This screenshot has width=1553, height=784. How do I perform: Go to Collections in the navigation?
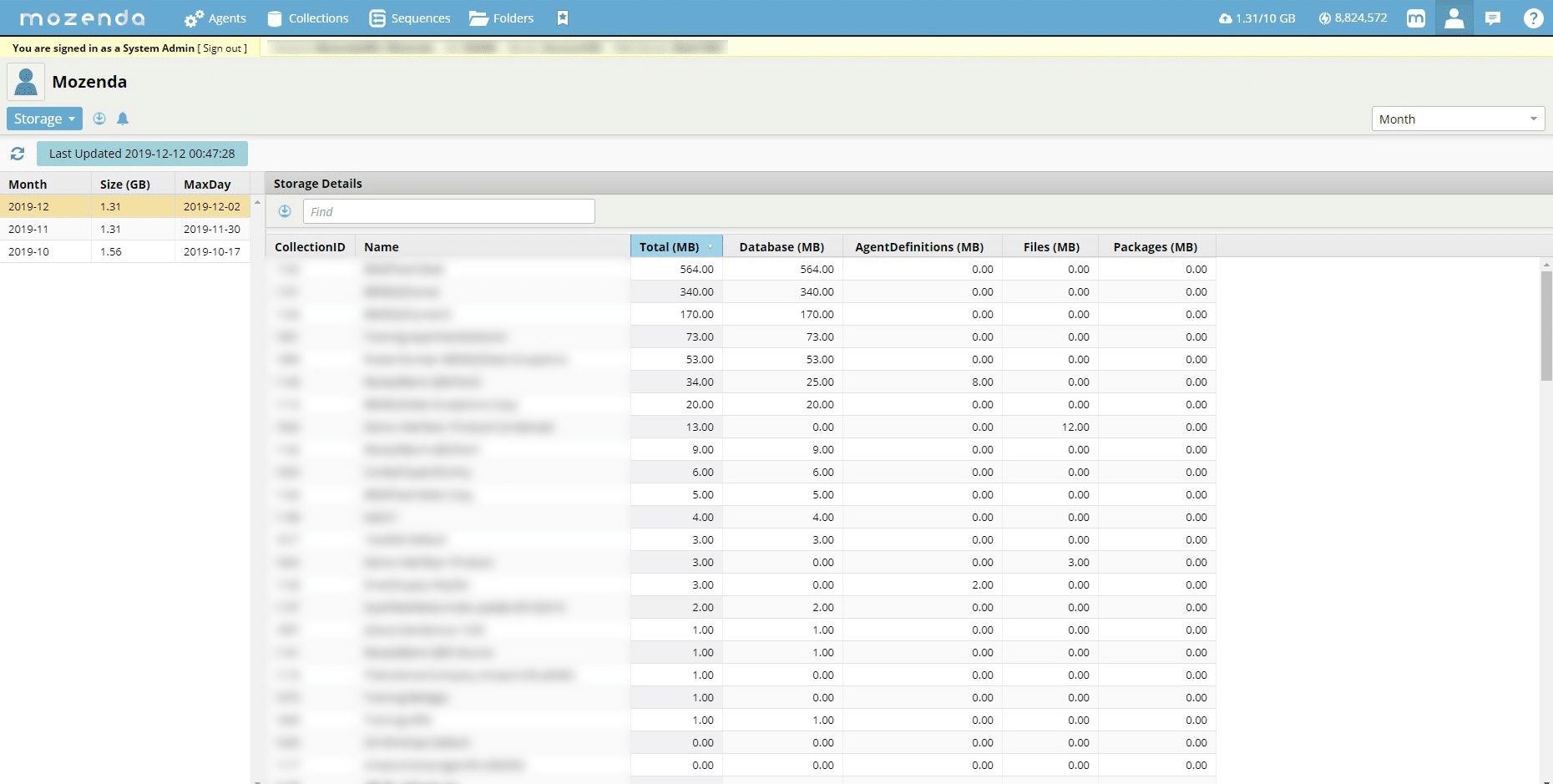point(308,18)
